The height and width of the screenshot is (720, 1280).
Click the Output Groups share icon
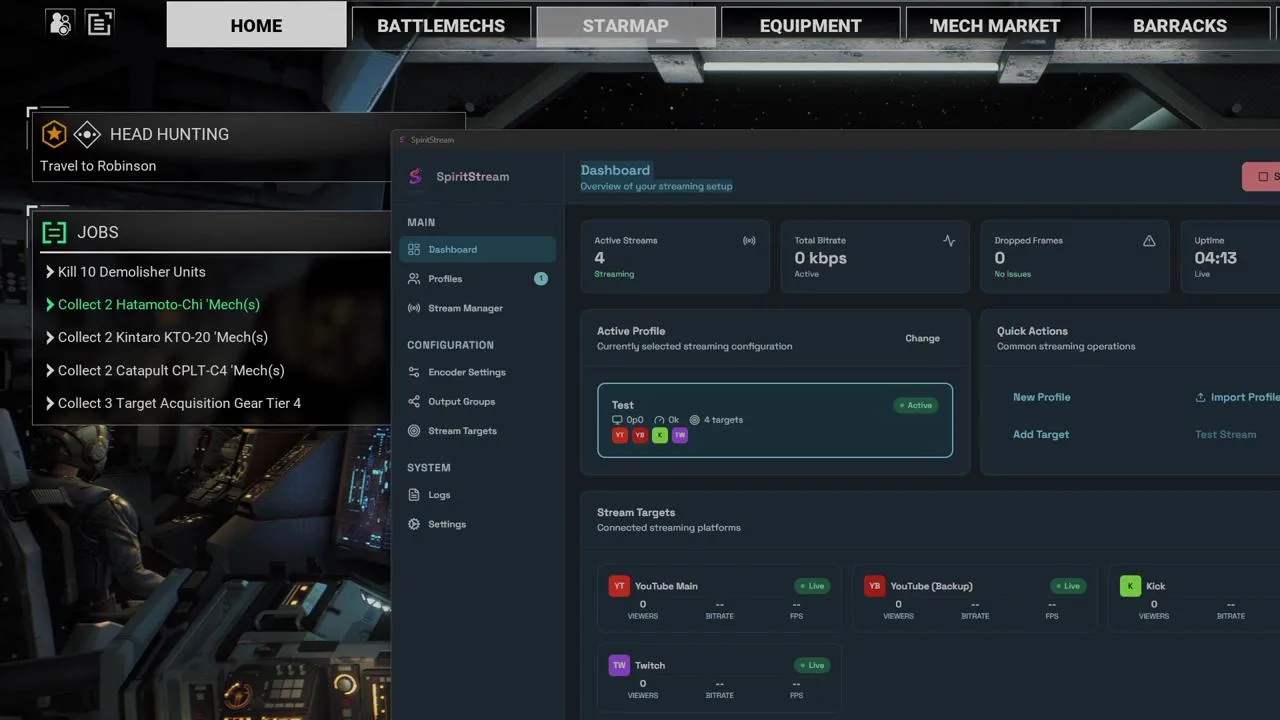414,402
